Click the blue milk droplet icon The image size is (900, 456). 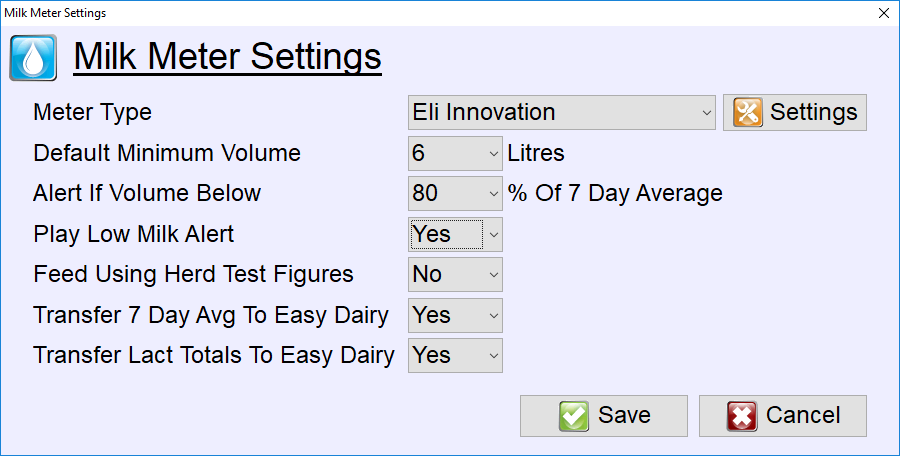coord(33,57)
